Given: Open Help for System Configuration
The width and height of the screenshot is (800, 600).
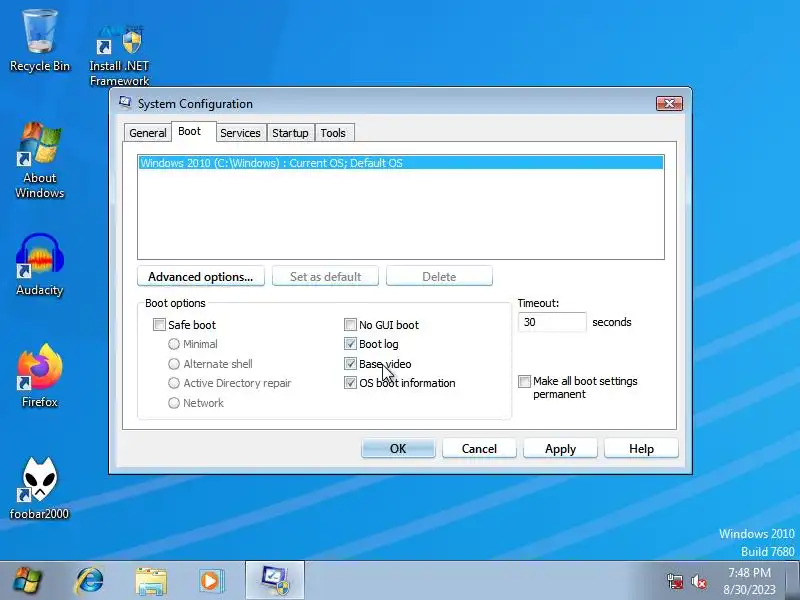Looking at the screenshot, I should click(x=641, y=448).
